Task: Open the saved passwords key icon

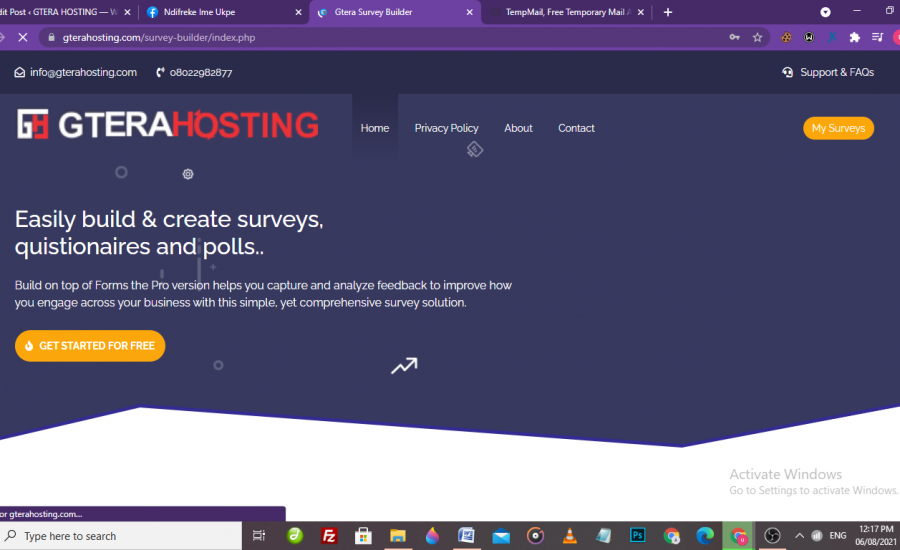Action: 734,37
